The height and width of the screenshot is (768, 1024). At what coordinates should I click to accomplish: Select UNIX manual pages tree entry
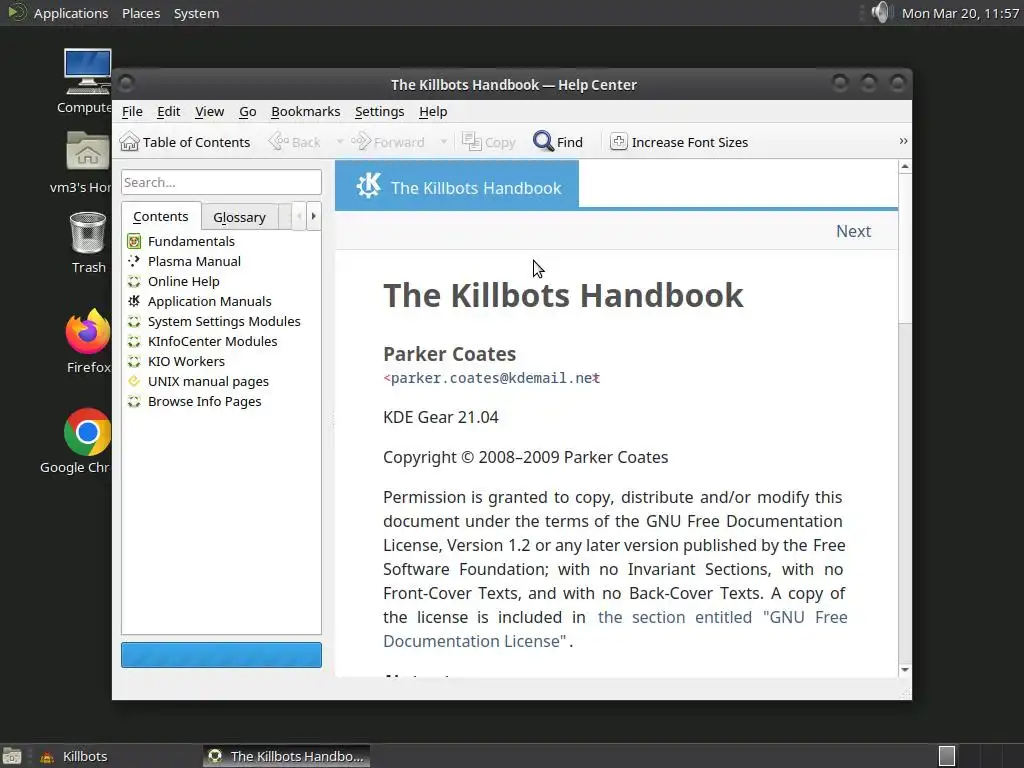(x=208, y=381)
